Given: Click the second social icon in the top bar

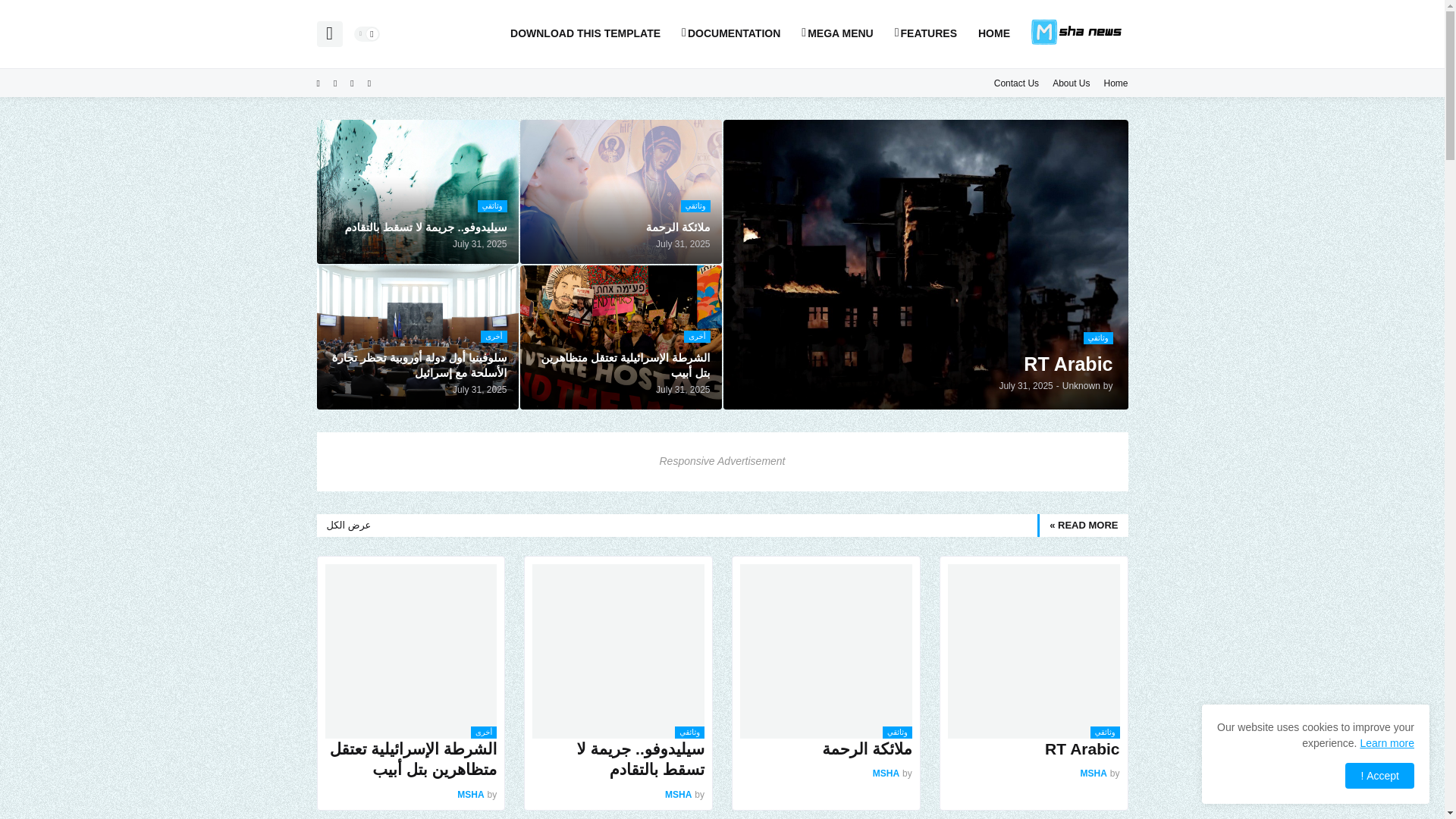Looking at the screenshot, I should click(x=335, y=83).
